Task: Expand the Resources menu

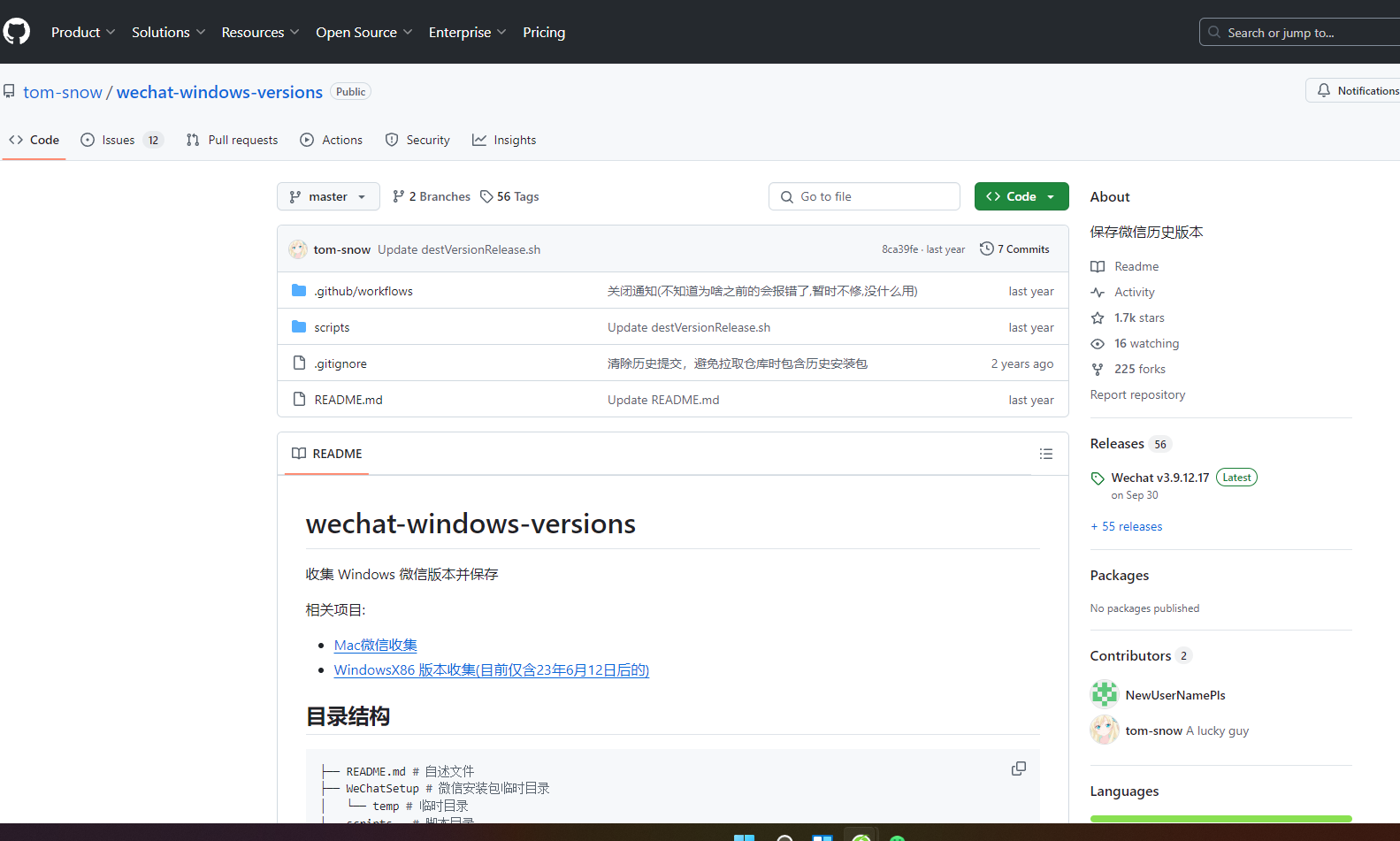Action: pyautogui.click(x=260, y=32)
